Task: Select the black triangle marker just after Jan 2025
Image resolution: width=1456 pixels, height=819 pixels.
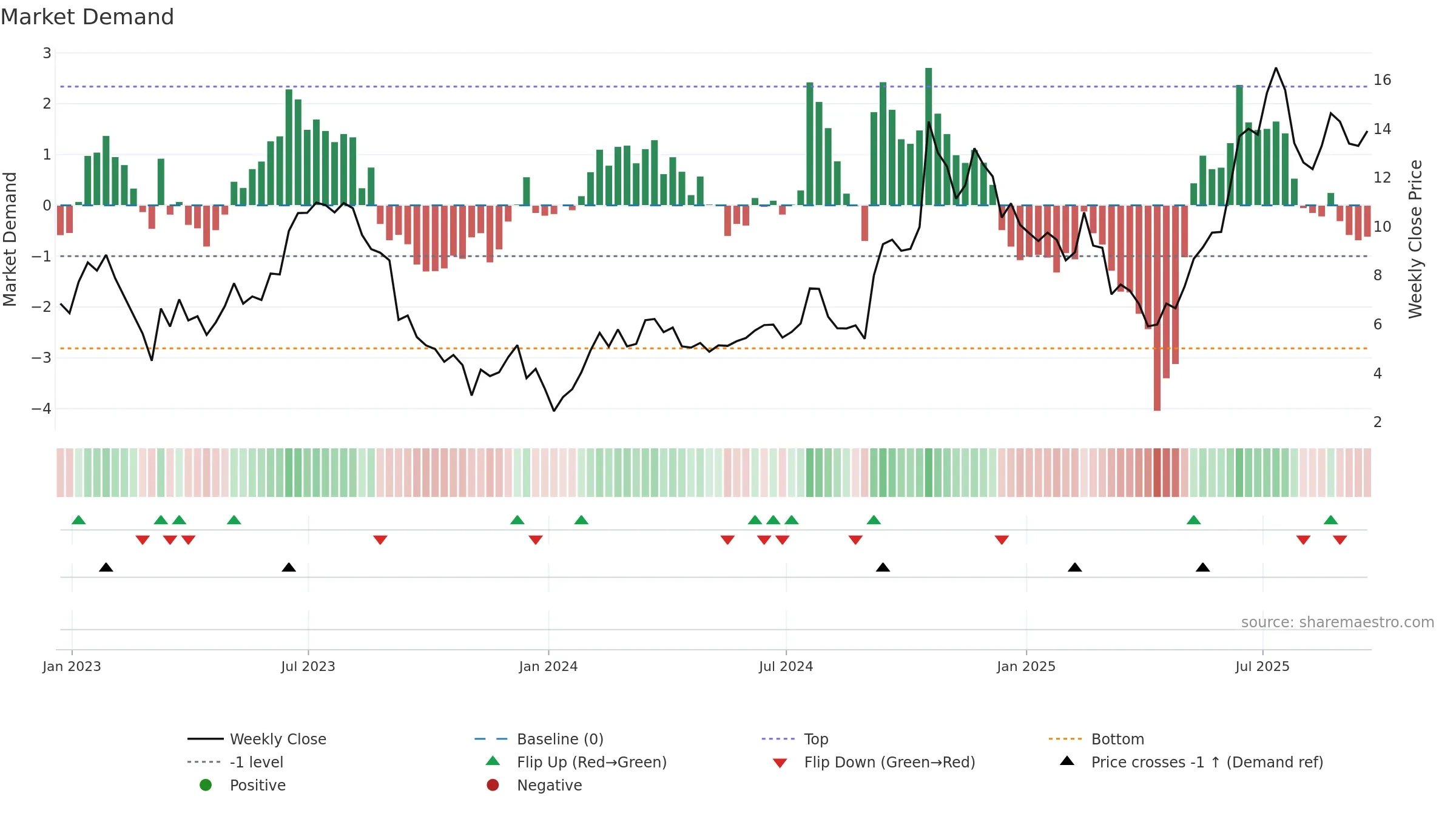Action: [x=1075, y=567]
